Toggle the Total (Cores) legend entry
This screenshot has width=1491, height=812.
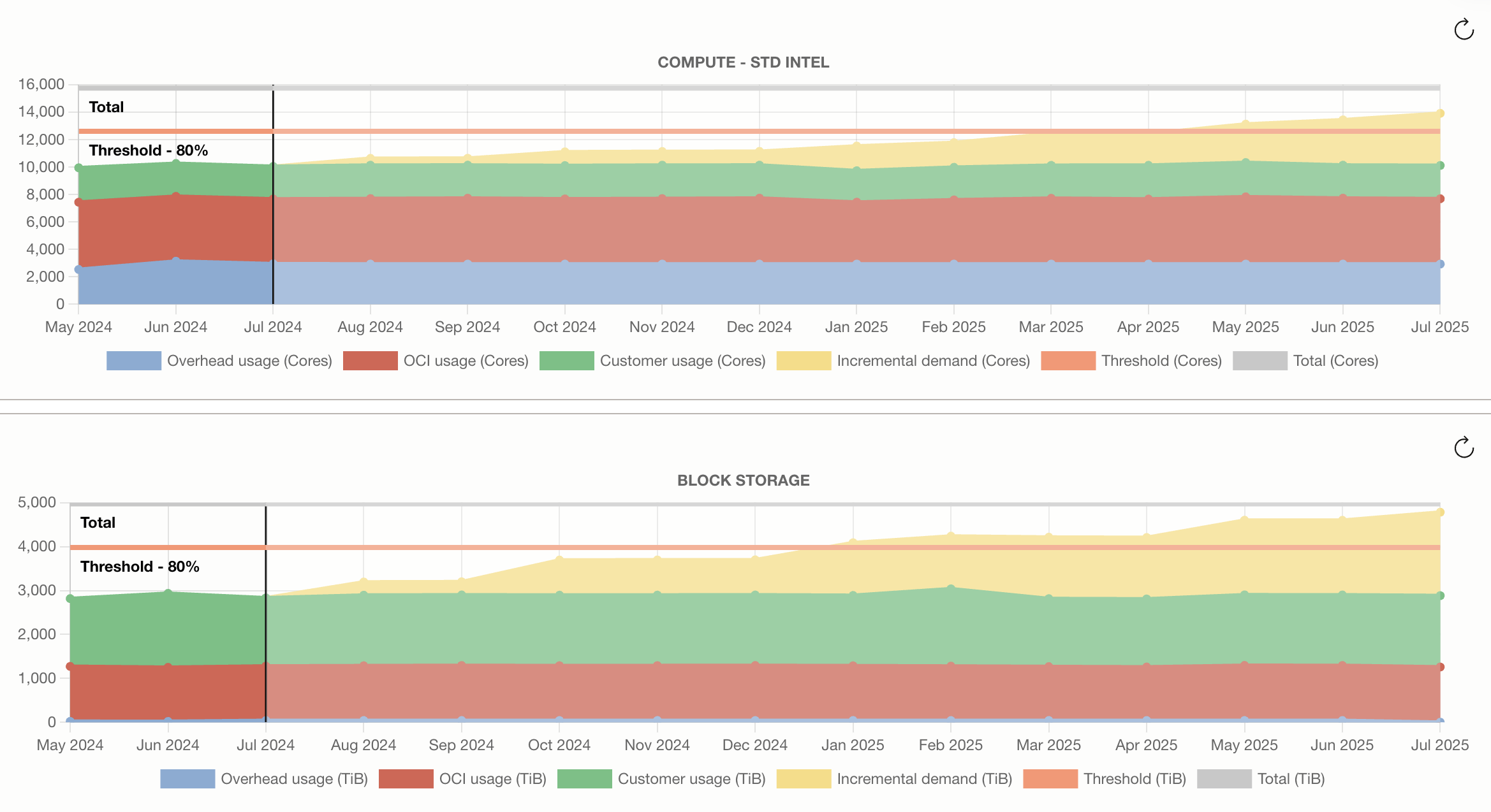(x=1260, y=361)
